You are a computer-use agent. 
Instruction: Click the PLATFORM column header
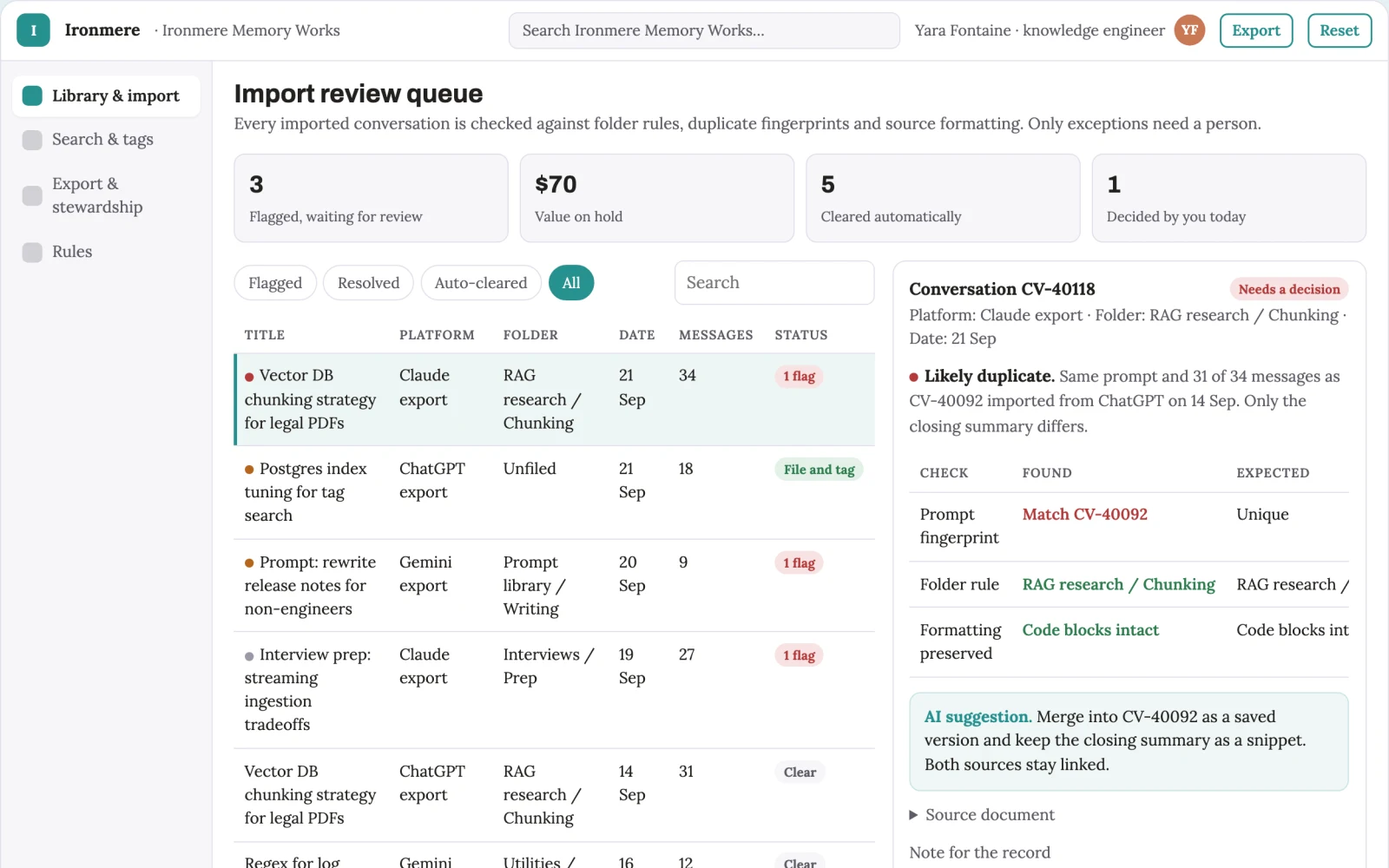click(x=437, y=335)
